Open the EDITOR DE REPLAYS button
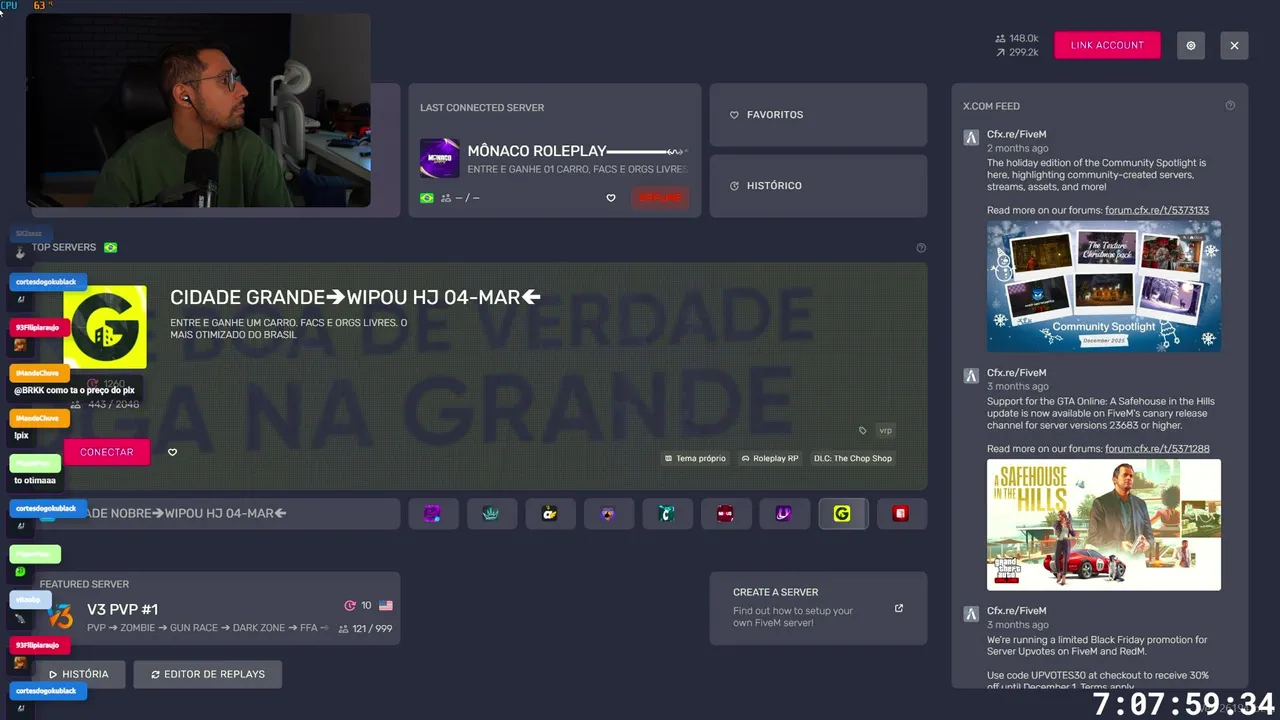The image size is (1280, 720). [208, 674]
